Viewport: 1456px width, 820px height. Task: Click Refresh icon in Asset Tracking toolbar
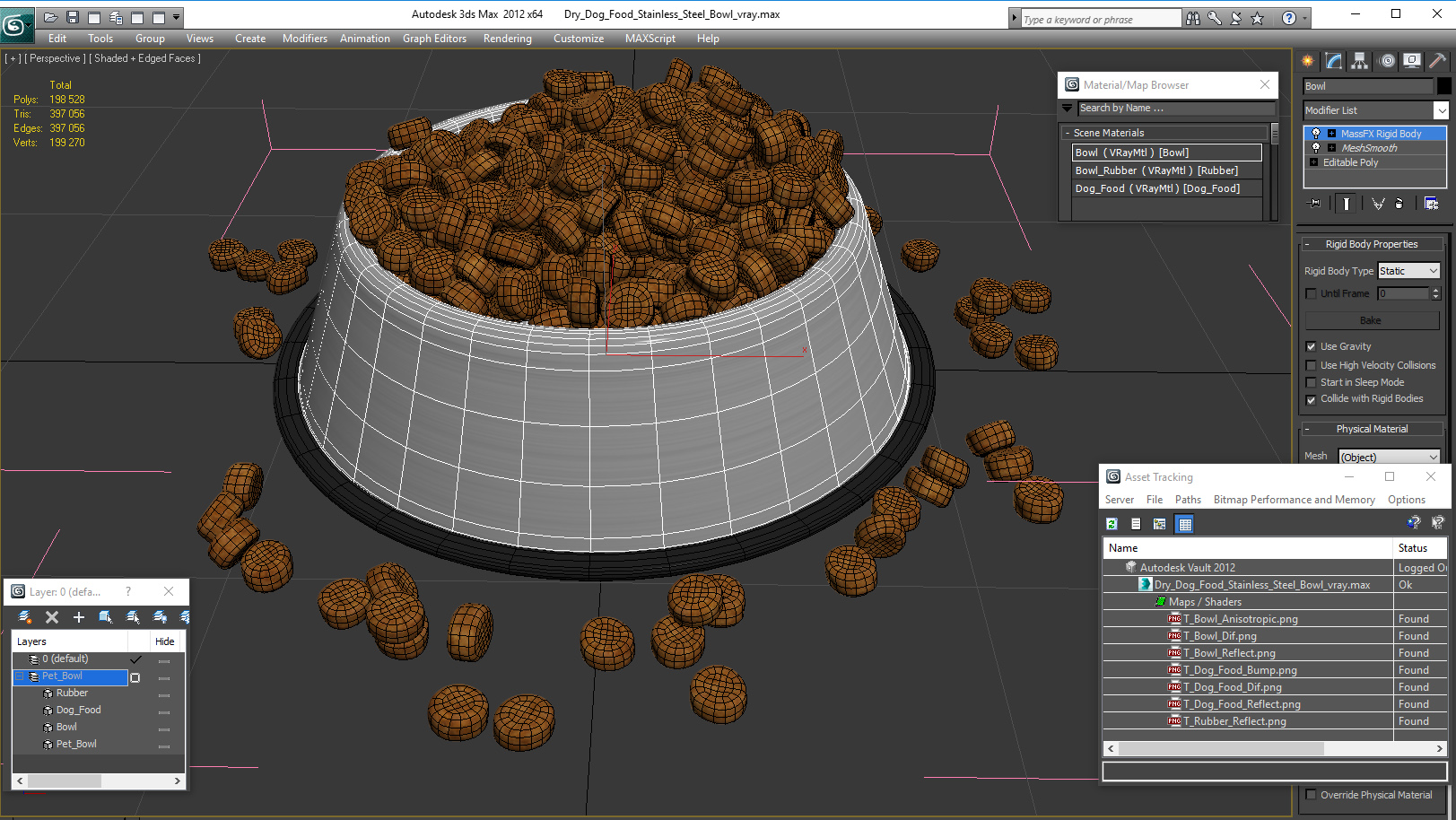click(1112, 524)
